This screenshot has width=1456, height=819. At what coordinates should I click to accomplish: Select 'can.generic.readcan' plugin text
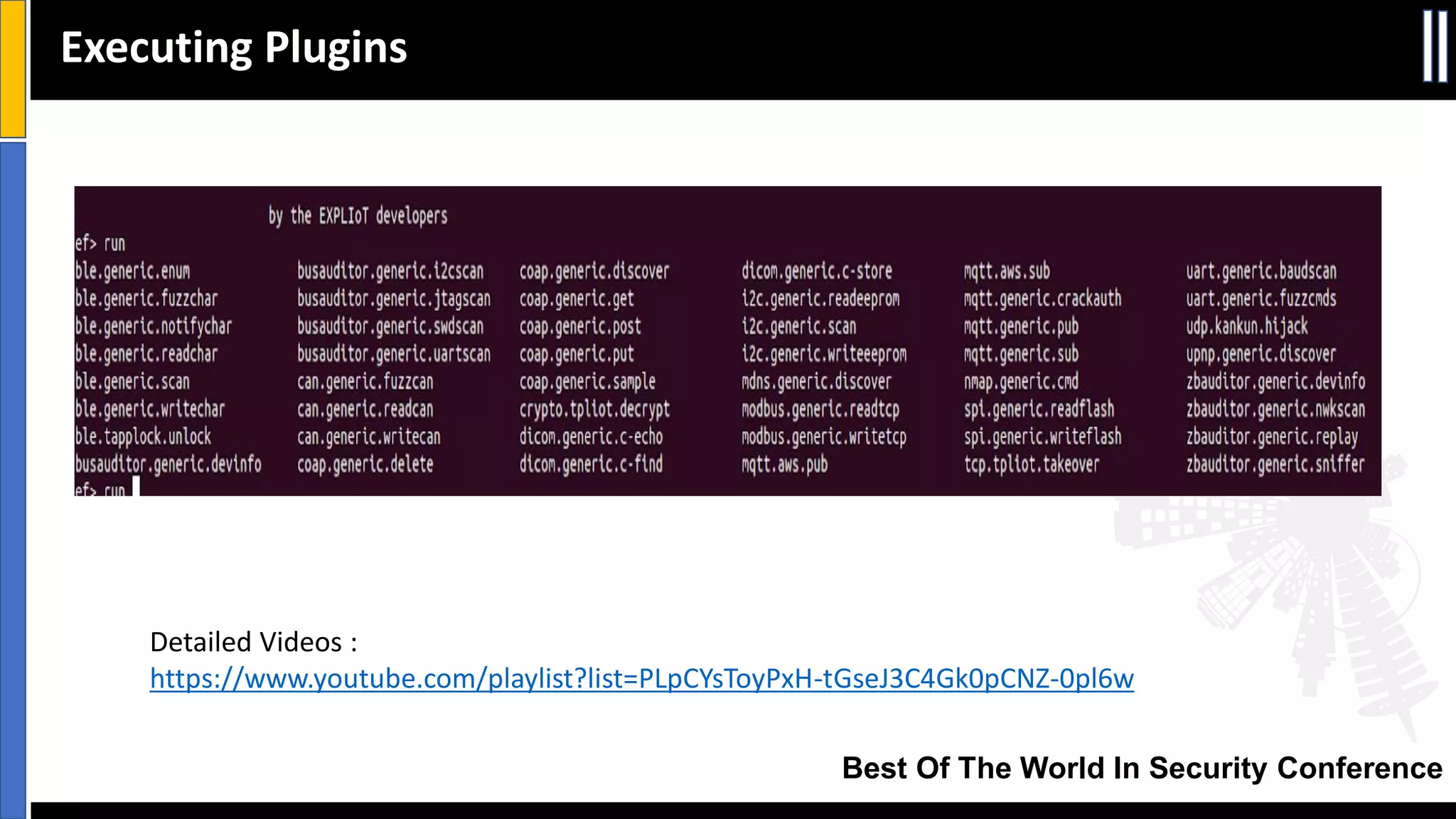click(x=365, y=409)
